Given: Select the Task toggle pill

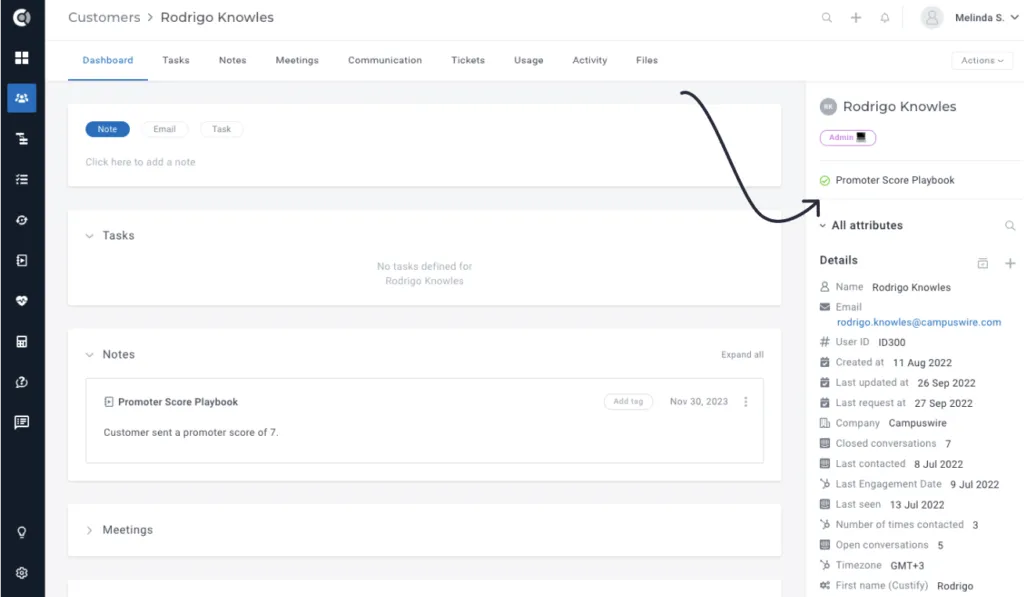Looking at the screenshot, I should [221, 129].
